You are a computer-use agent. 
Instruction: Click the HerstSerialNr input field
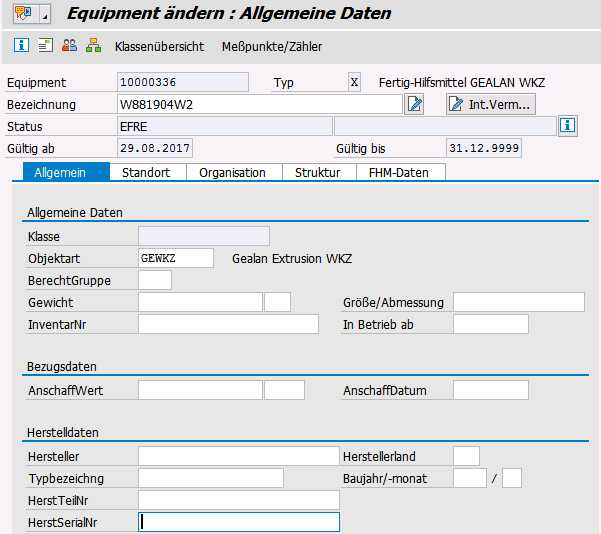[x=239, y=522]
